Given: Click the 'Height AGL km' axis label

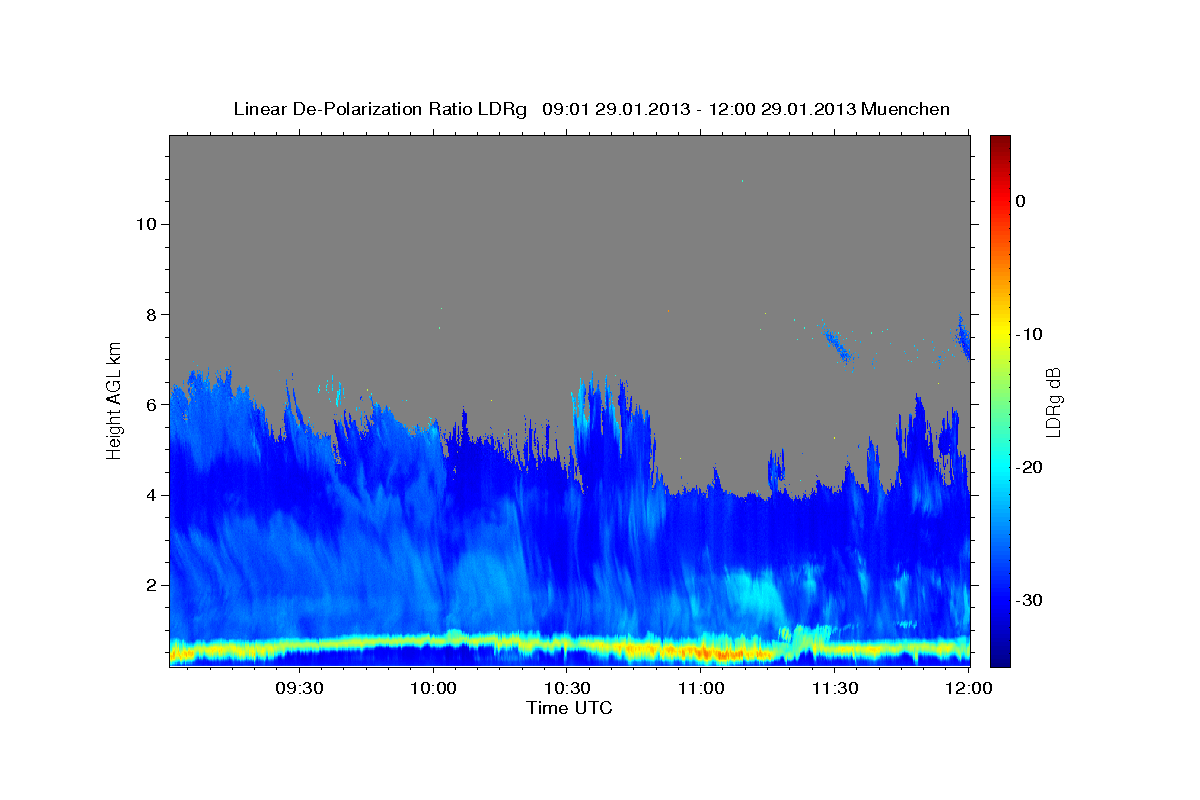Looking at the screenshot, I should click(x=115, y=400).
